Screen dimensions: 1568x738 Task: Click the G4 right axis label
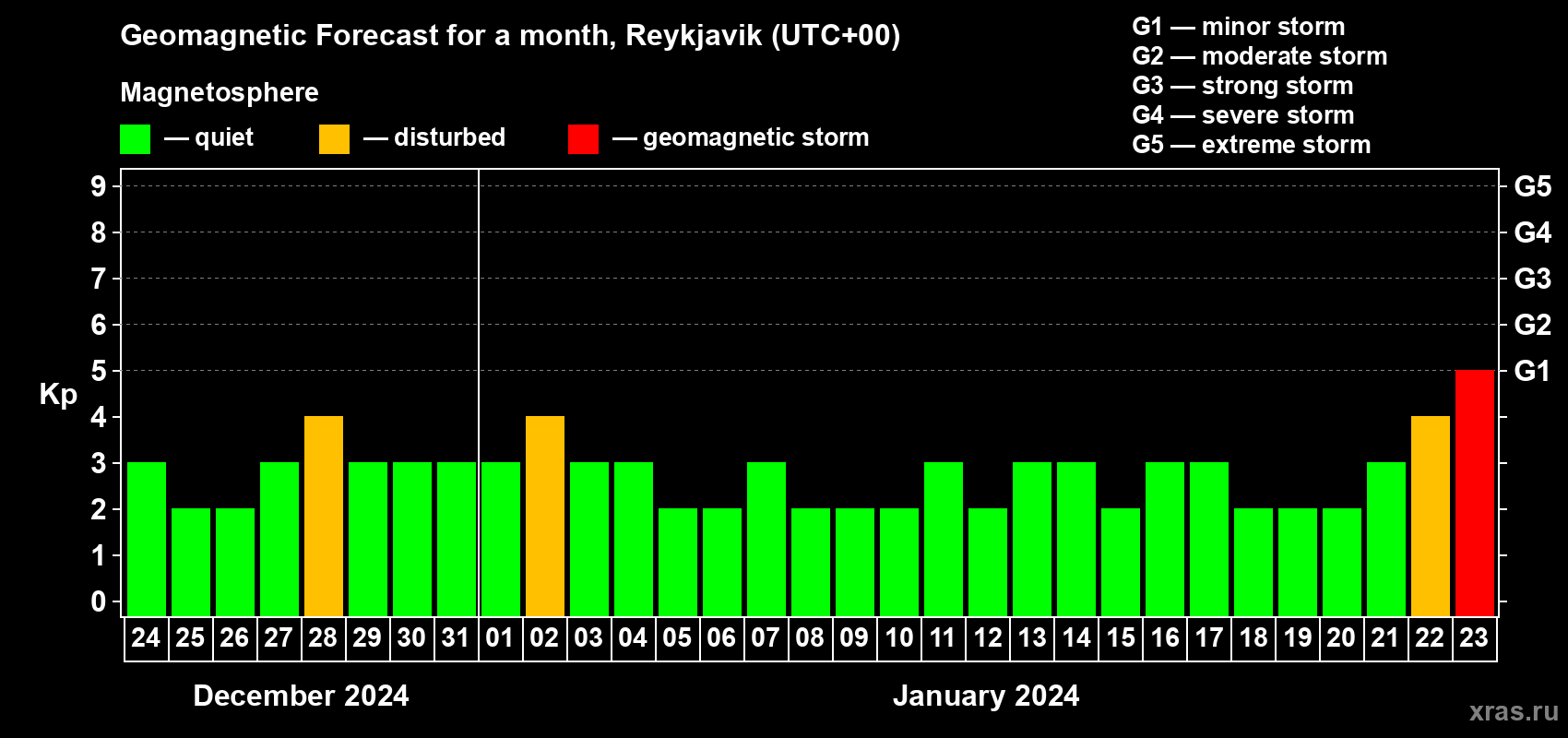point(1533,232)
